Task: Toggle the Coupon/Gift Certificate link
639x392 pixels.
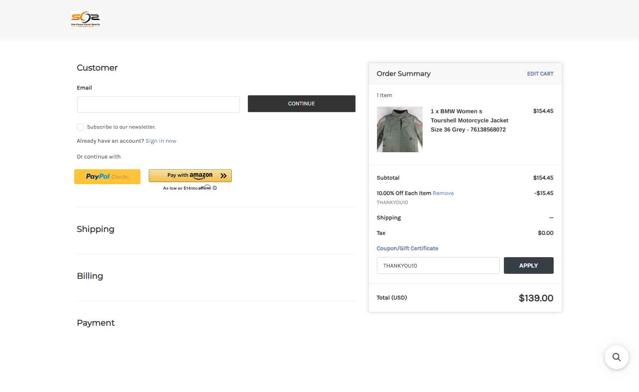Action: tap(407, 248)
